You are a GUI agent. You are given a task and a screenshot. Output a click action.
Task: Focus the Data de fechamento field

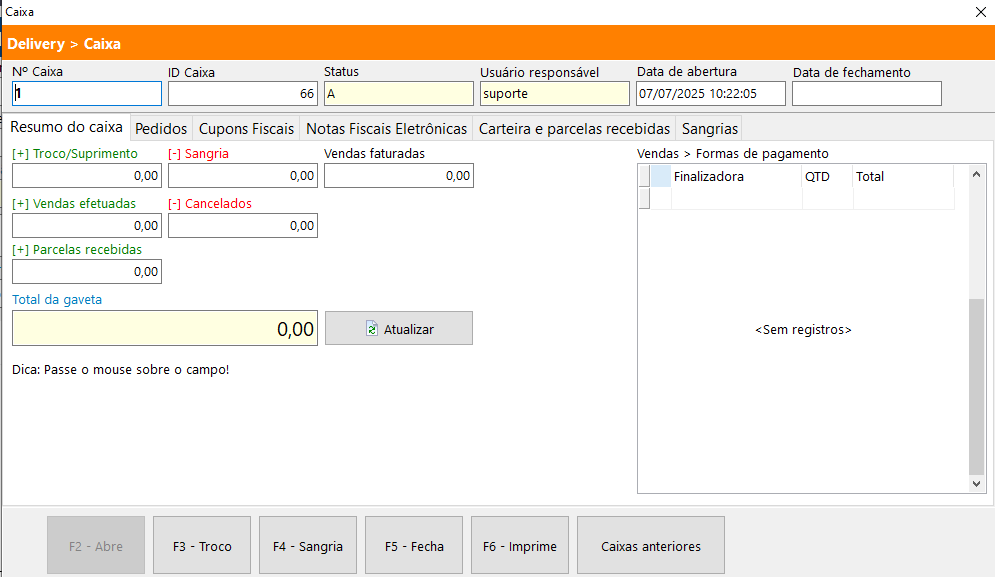pyautogui.click(x=866, y=94)
